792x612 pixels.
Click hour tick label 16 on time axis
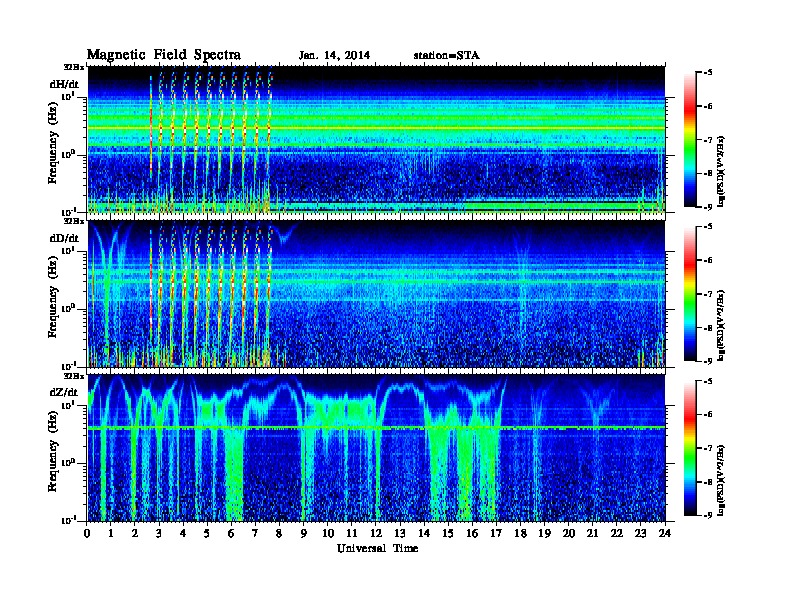coord(472,533)
